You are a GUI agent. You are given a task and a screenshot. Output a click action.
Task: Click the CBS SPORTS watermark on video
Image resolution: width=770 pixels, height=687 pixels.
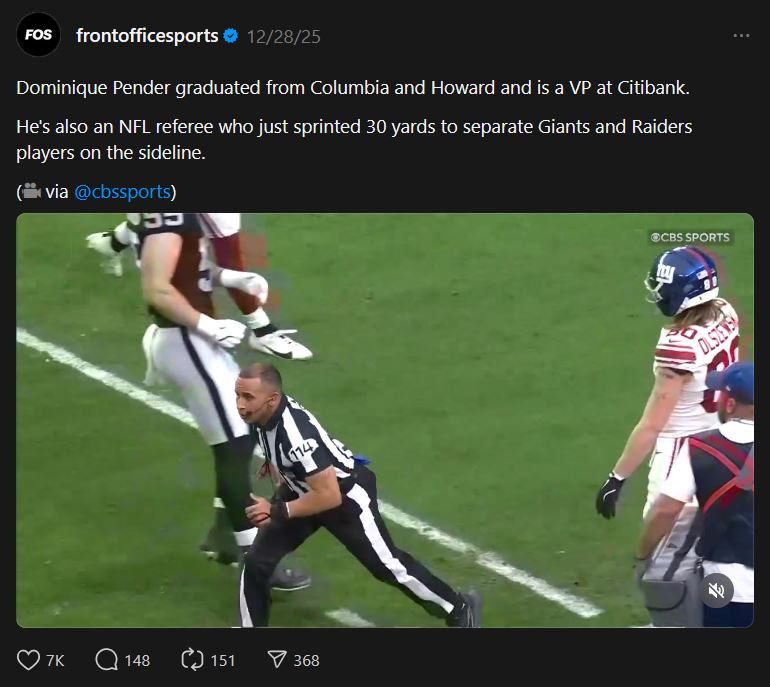[690, 237]
